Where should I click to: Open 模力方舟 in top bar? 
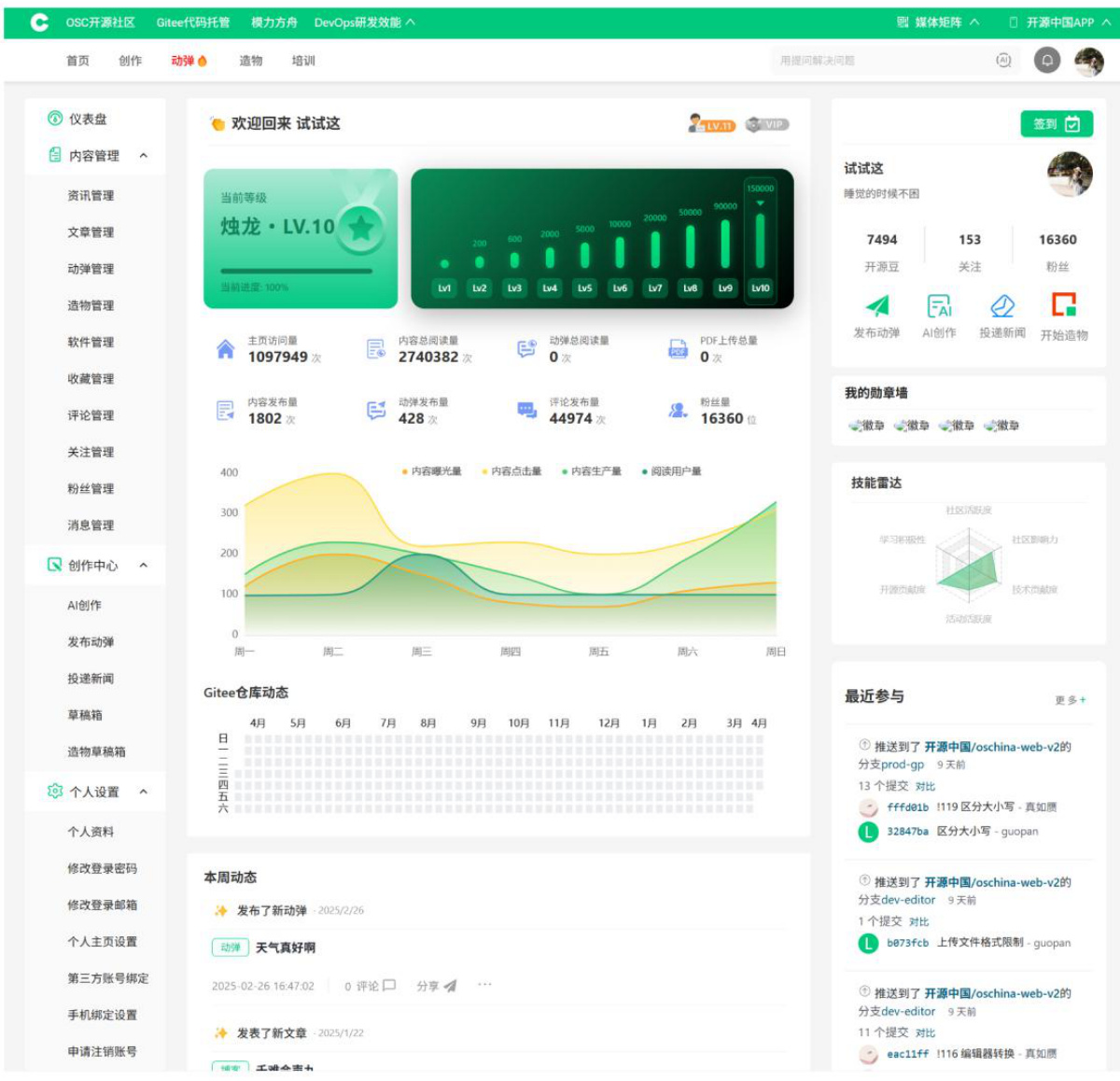274,22
